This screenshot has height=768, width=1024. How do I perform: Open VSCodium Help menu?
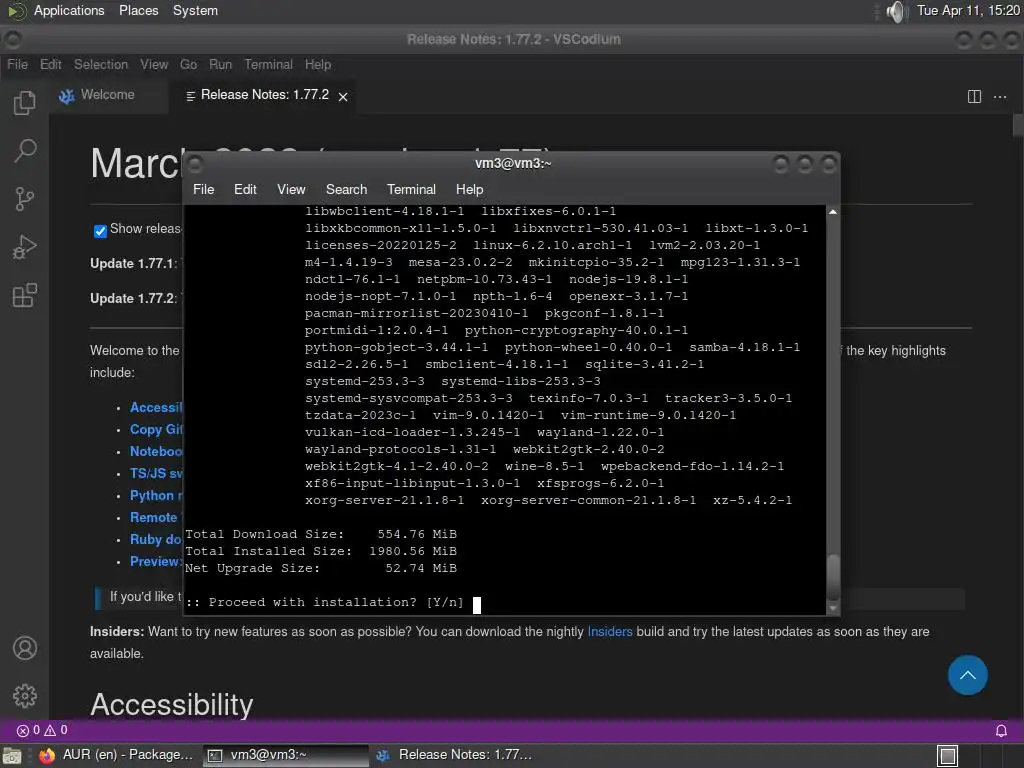tap(318, 64)
